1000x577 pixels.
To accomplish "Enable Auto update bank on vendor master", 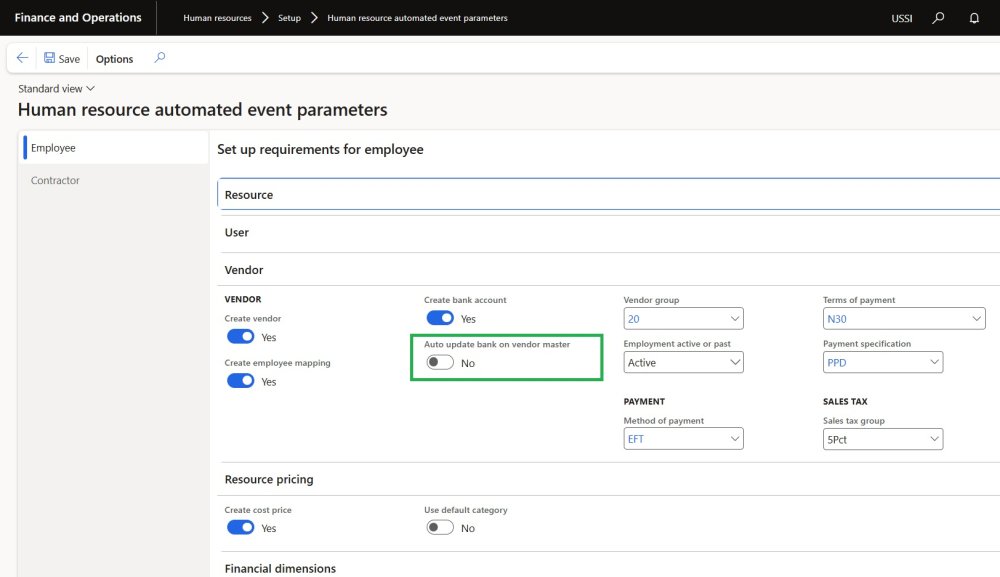I will point(440,363).
